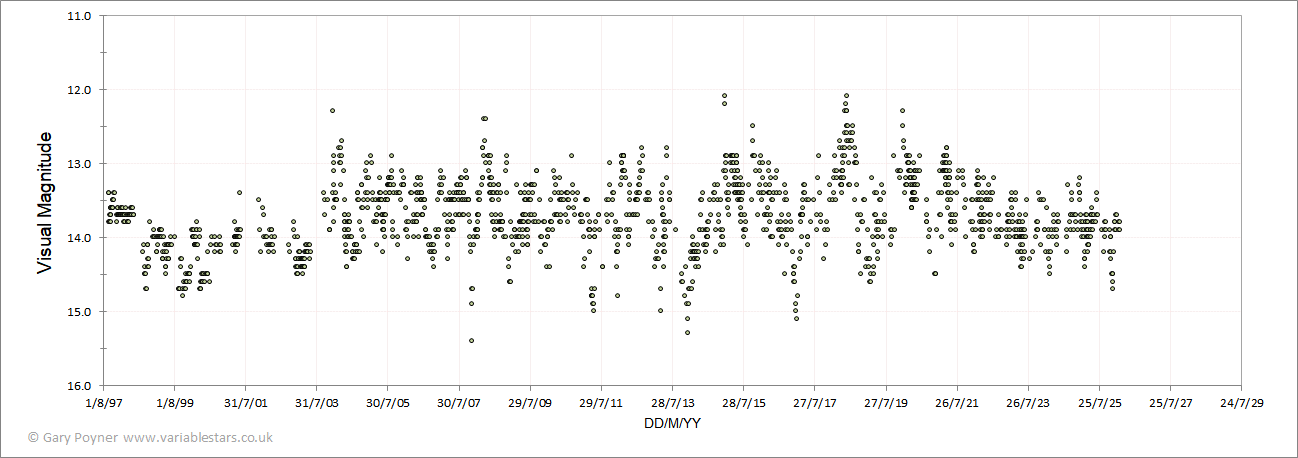Click the 24/7/29 date label

(x=1241, y=403)
